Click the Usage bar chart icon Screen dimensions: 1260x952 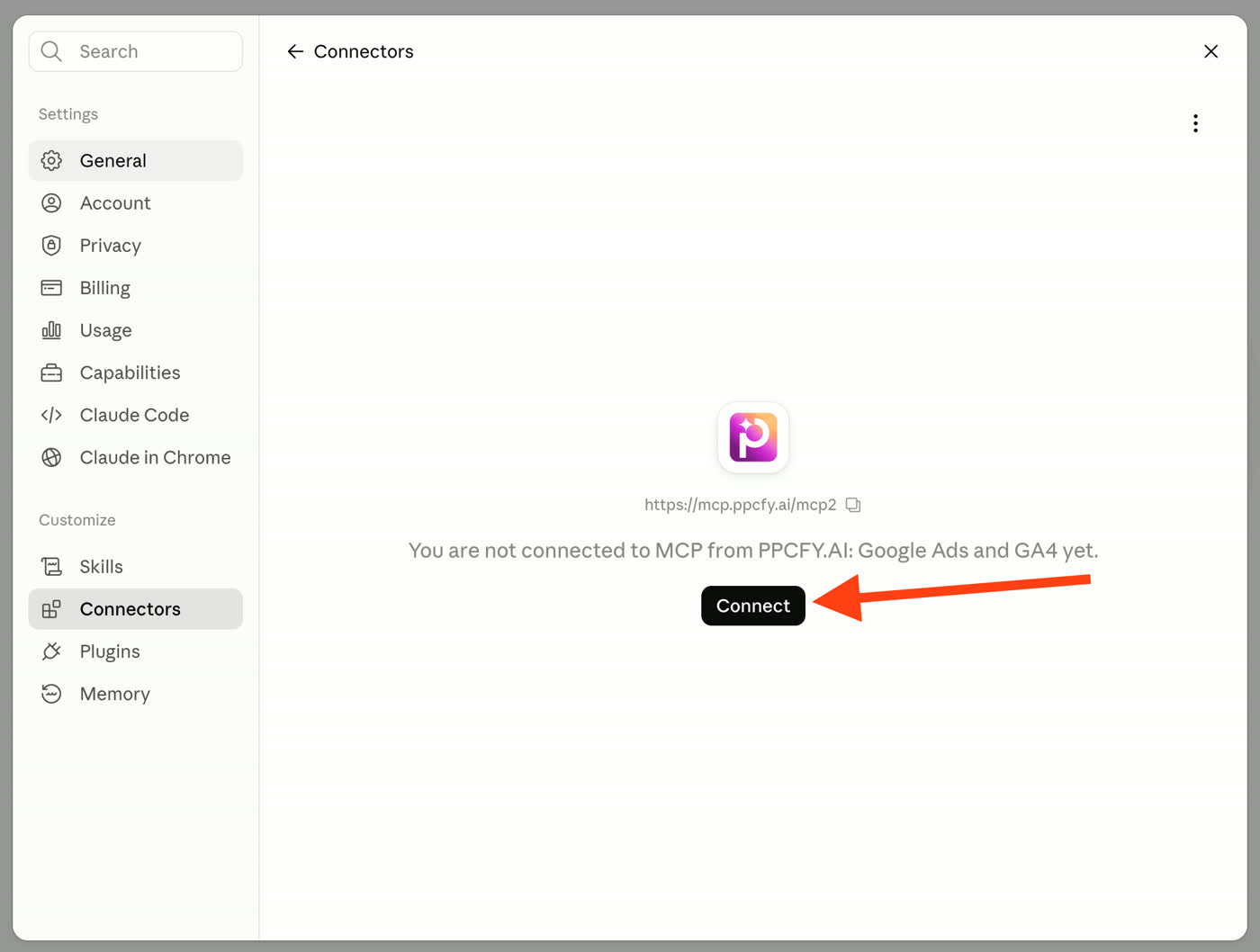pos(51,329)
